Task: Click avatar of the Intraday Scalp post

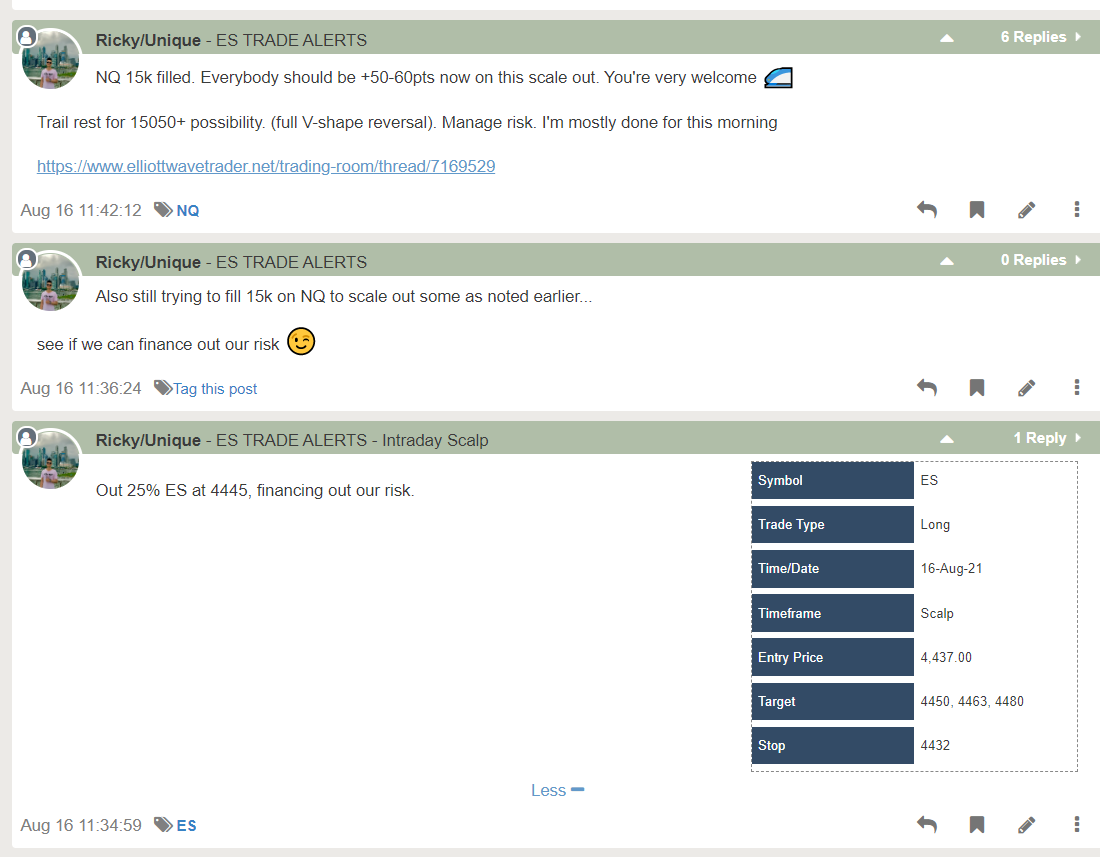Action: point(51,459)
